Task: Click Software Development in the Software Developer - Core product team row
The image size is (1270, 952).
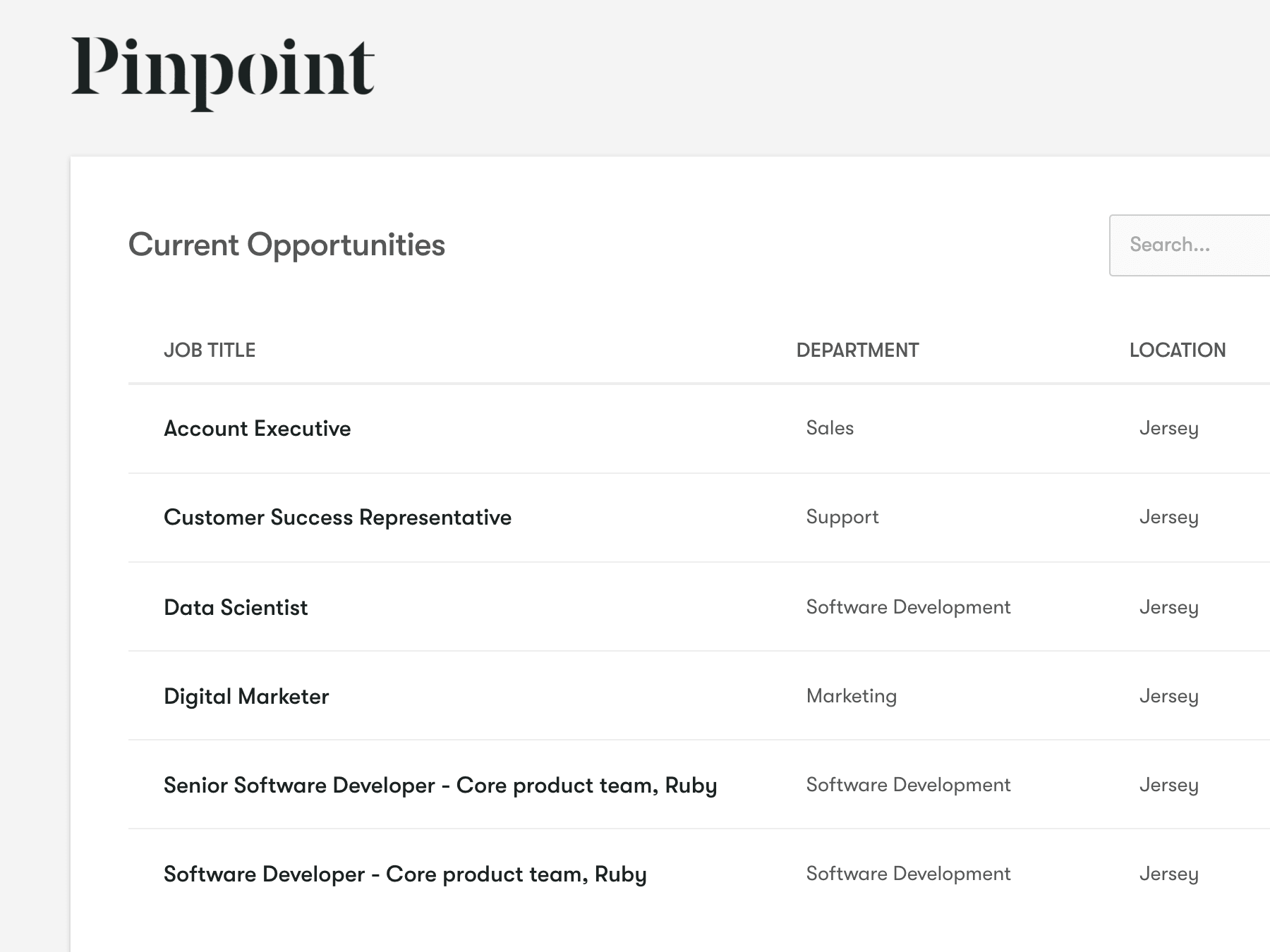Action: pyautogui.click(x=908, y=874)
